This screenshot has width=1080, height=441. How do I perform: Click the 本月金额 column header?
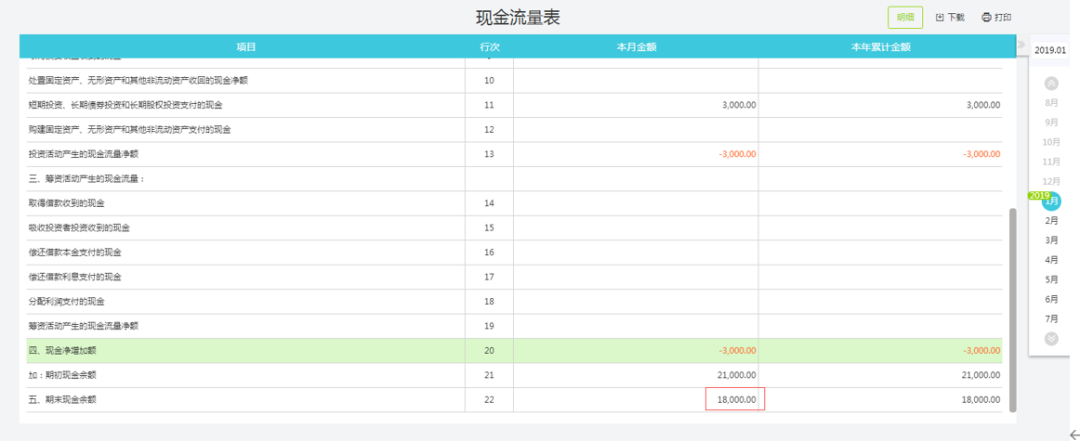coord(636,47)
